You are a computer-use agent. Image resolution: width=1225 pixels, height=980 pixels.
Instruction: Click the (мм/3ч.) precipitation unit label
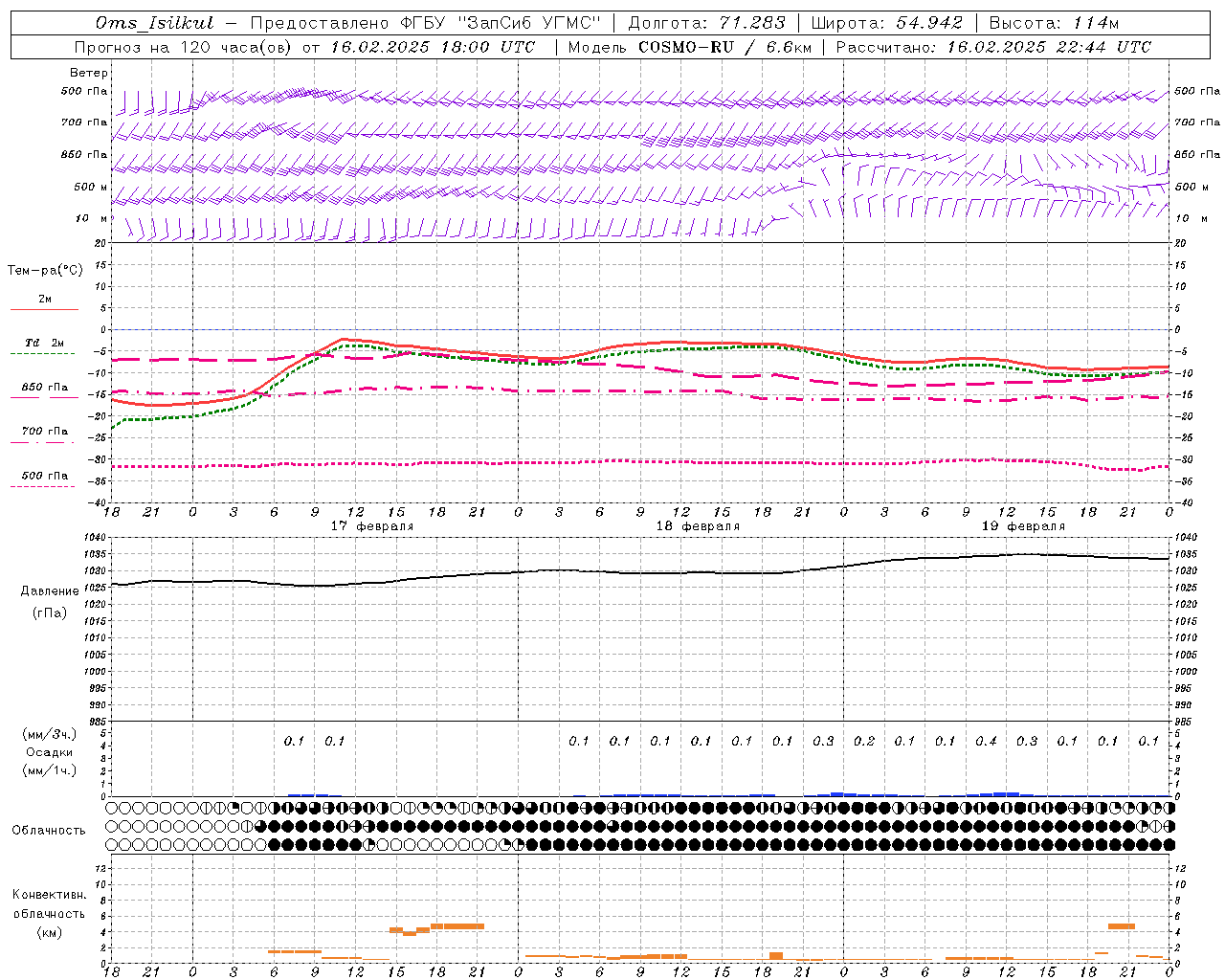50,734
